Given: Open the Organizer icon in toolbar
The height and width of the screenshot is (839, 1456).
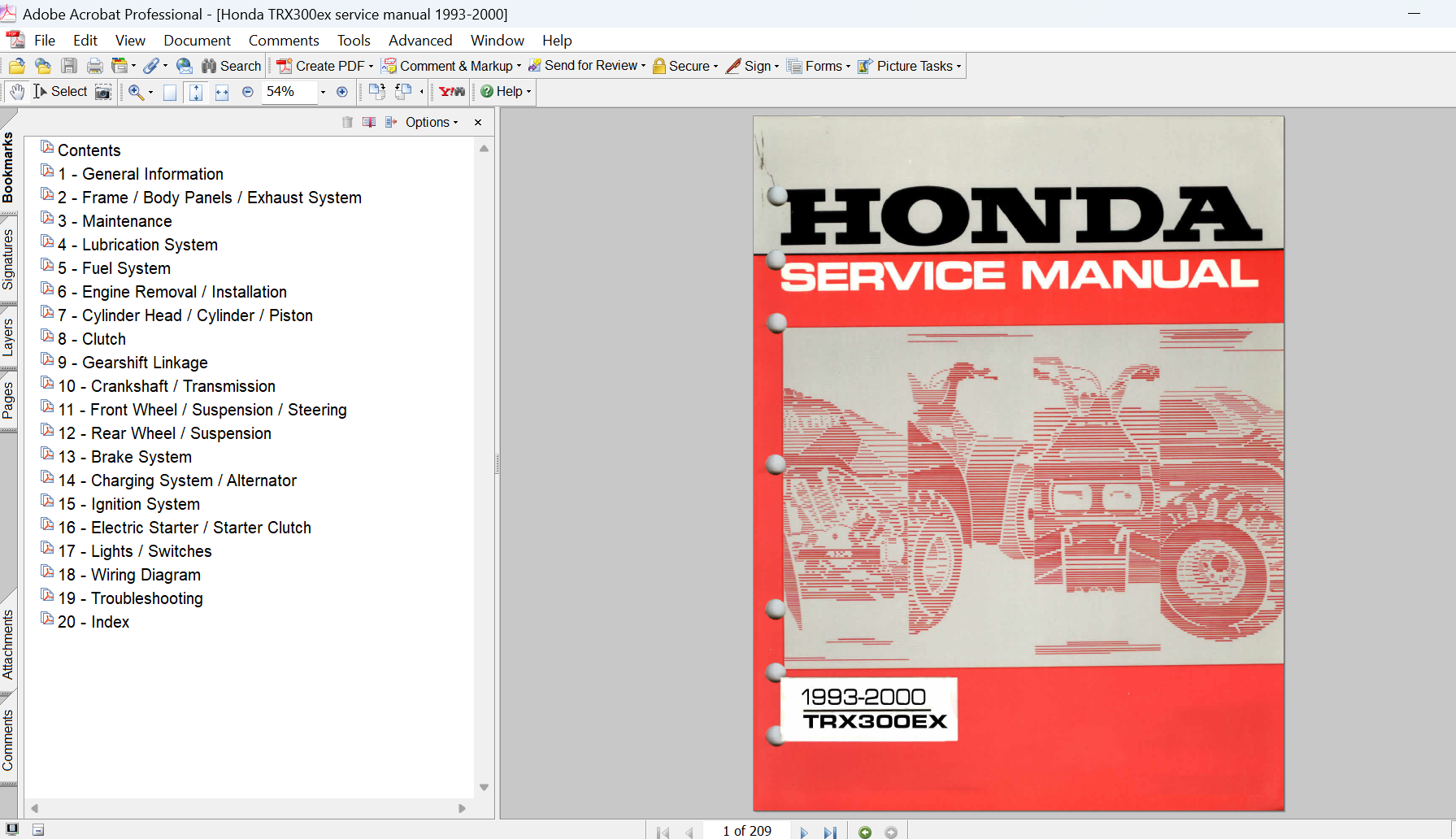Looking at the screenshot, I should coord(120,66).
